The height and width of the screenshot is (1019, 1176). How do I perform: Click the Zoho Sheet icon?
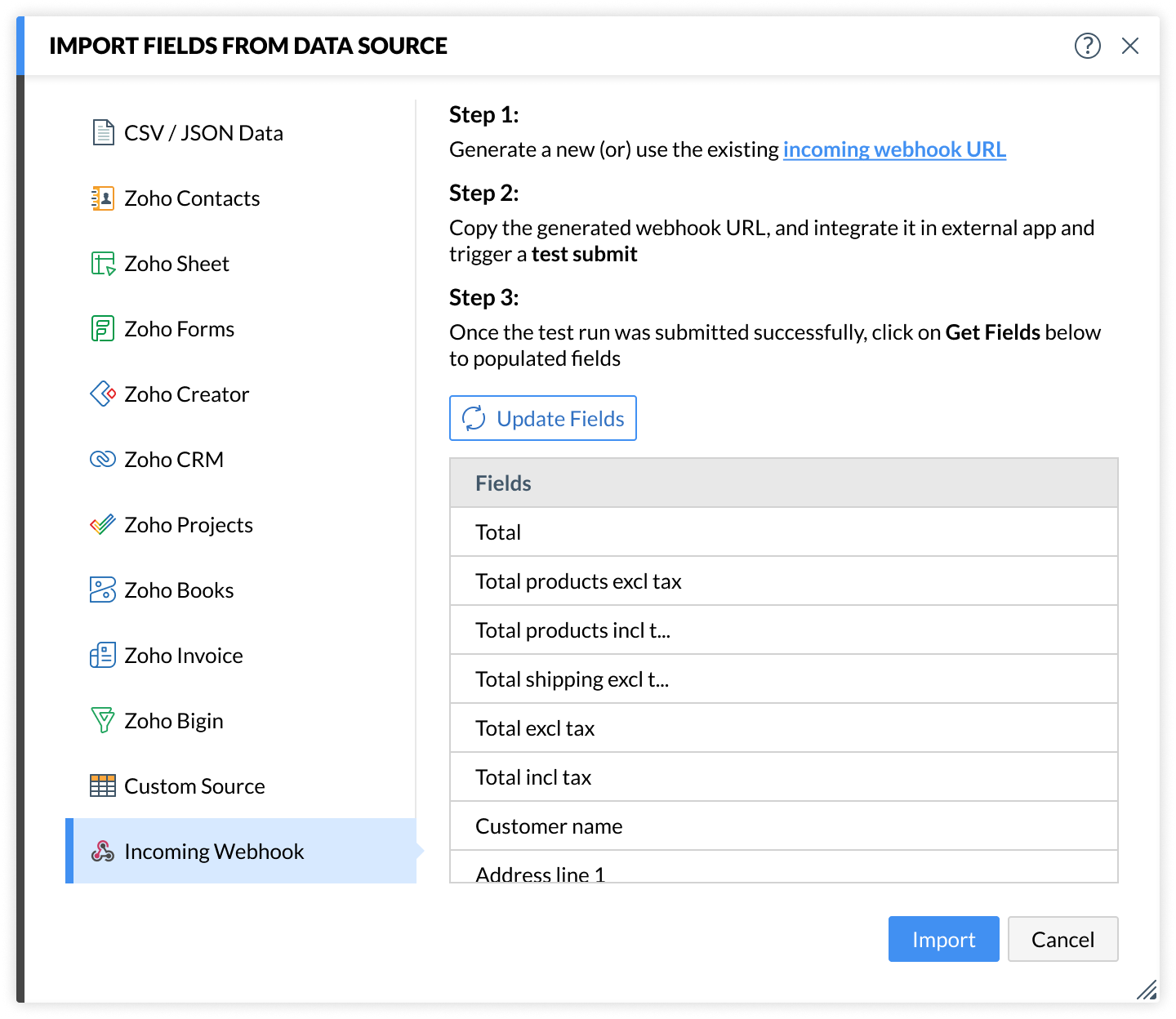point(103,264)
